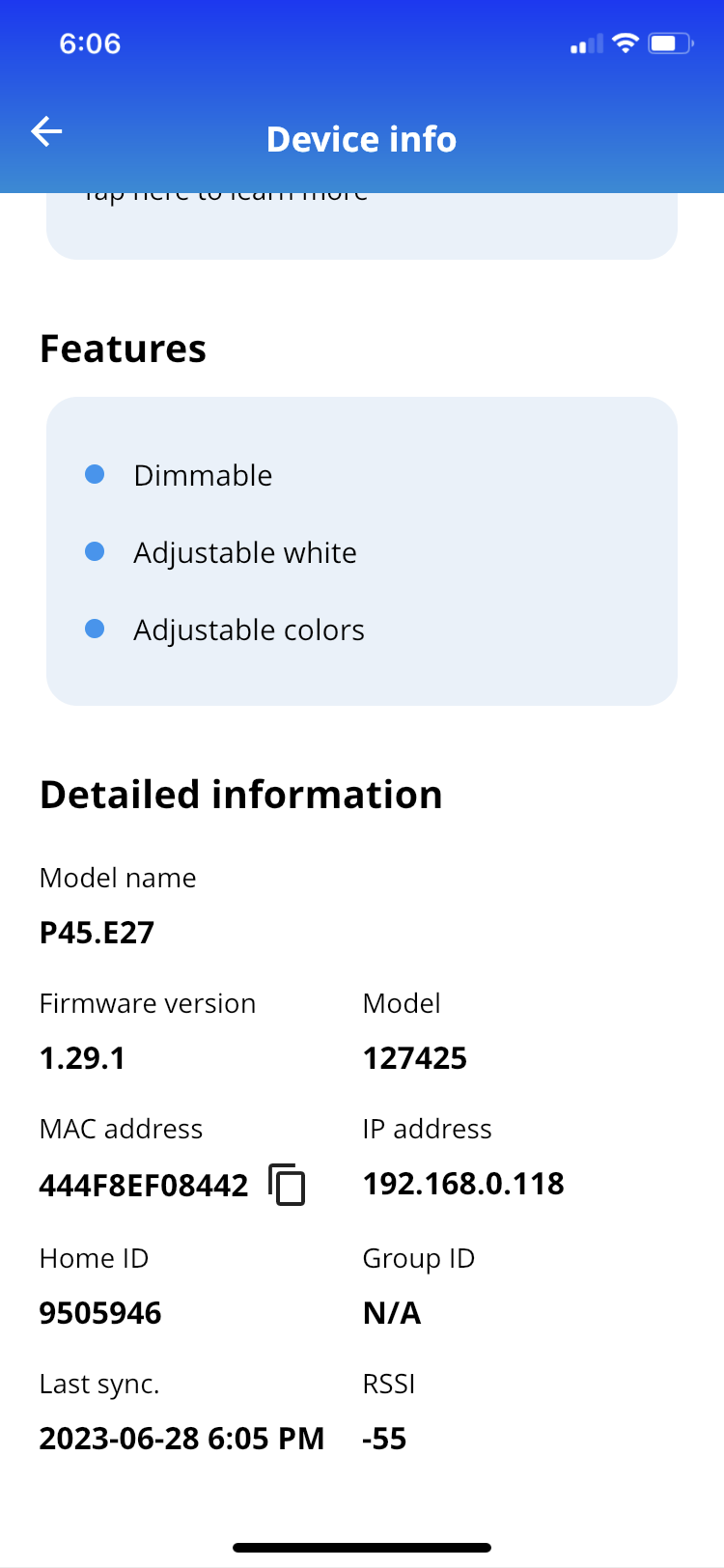
Task: Tap the blue bullet beside Adjustable colors
Action: (x=95, y=629)
